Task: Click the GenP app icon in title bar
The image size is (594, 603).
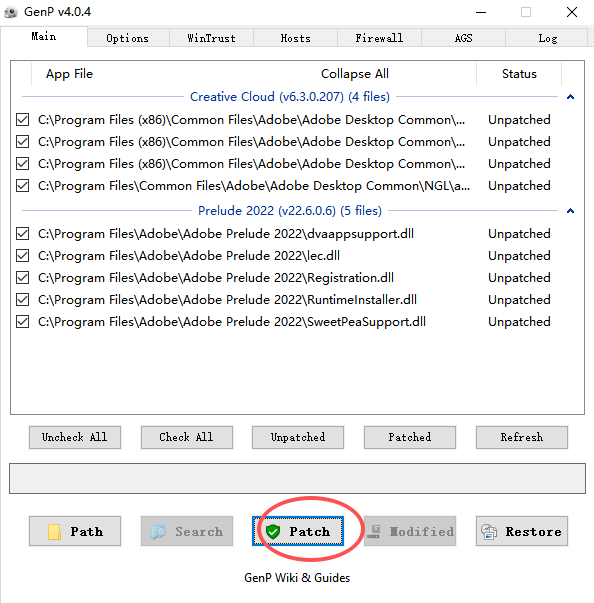Action: tap(11, 12)
